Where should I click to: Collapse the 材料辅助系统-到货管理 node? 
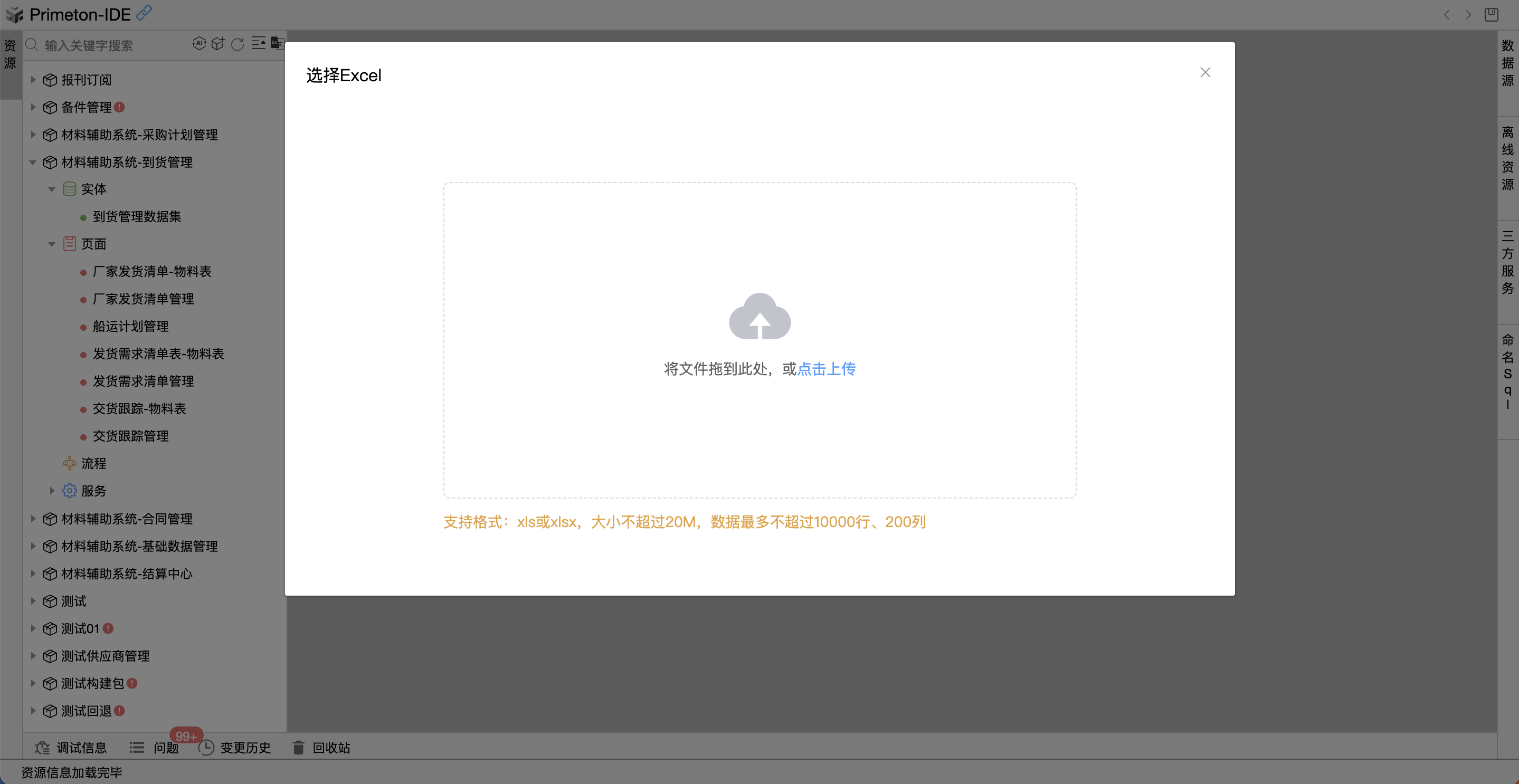pos(33,162)
